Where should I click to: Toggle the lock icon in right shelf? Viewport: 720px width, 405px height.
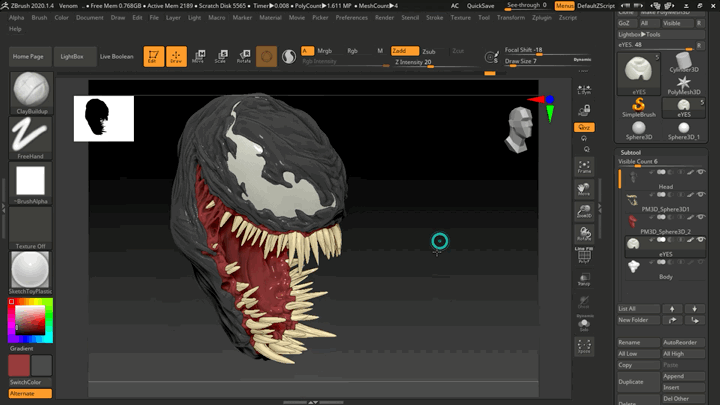tap(584, 110)
